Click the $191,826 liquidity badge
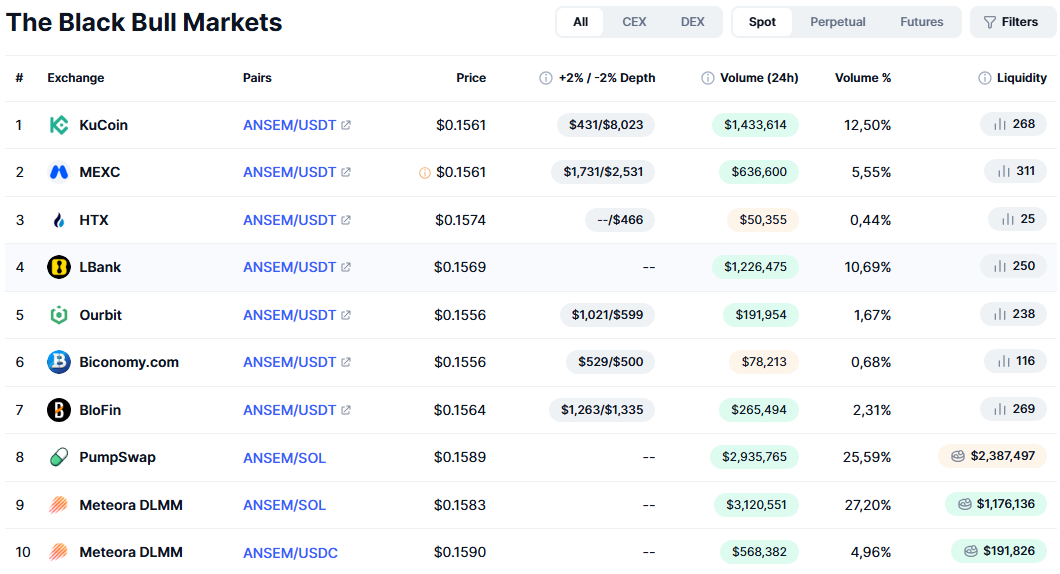The width and height of the screenshot is (1060, 574). coord(999,551)
